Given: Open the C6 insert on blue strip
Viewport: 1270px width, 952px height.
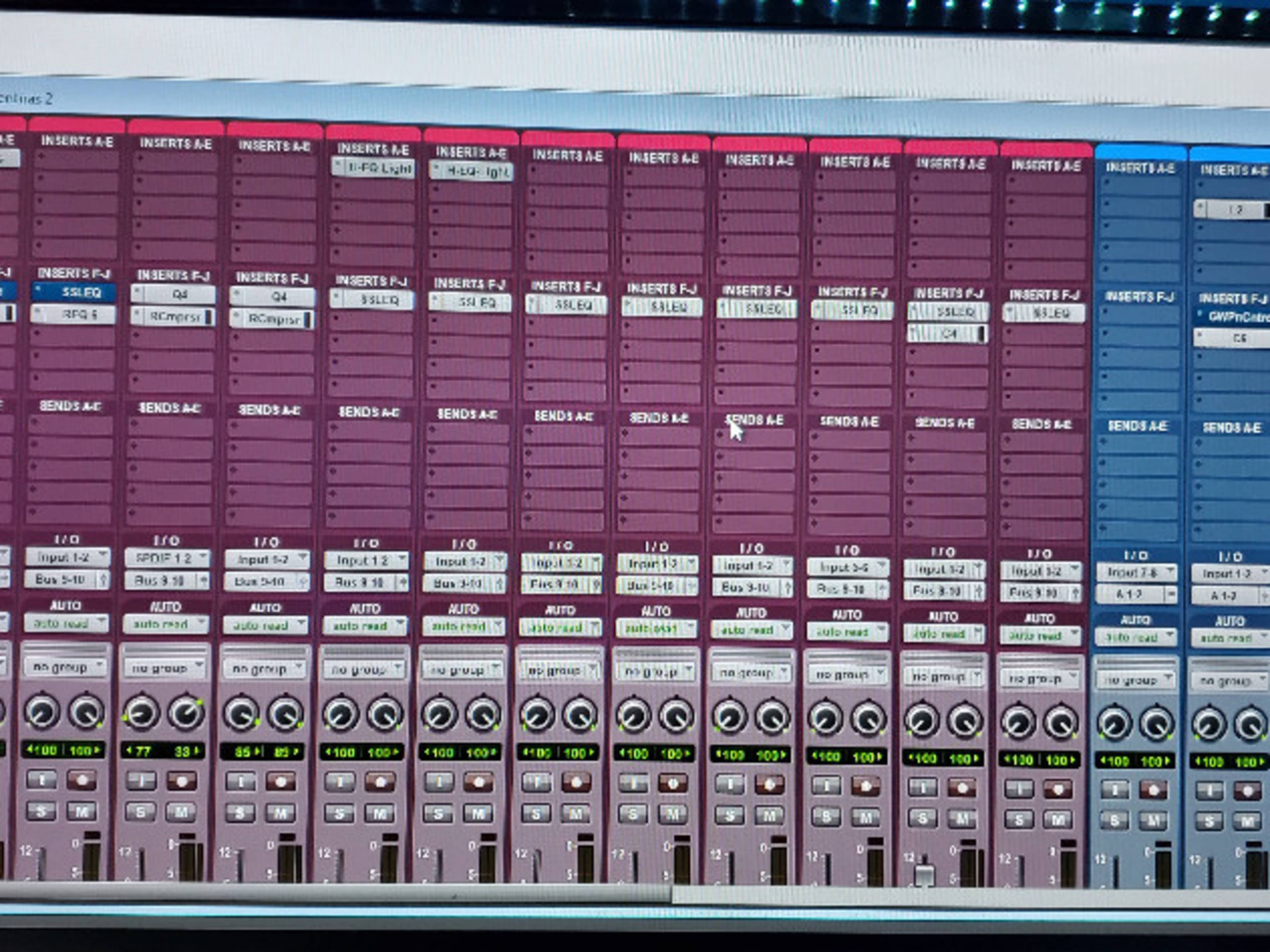Looking at the screenshot, I should point(1232,338).
